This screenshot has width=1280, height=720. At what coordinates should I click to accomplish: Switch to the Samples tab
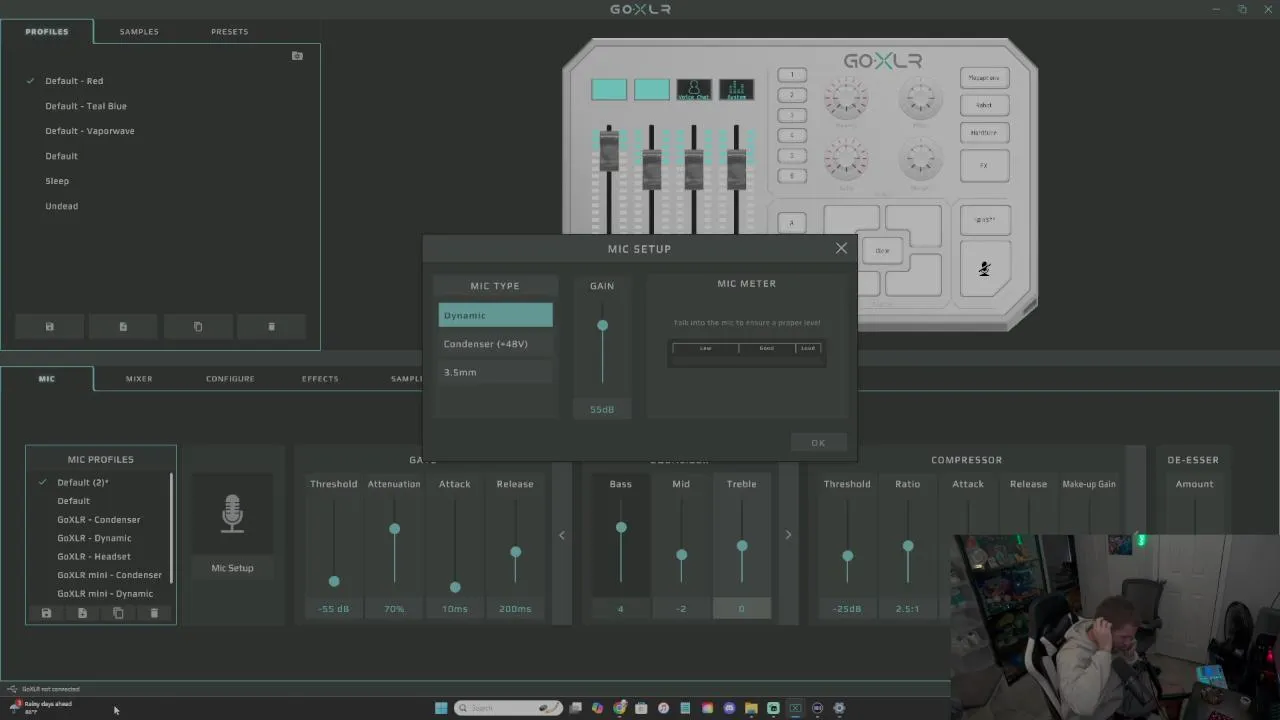point(139,31)
